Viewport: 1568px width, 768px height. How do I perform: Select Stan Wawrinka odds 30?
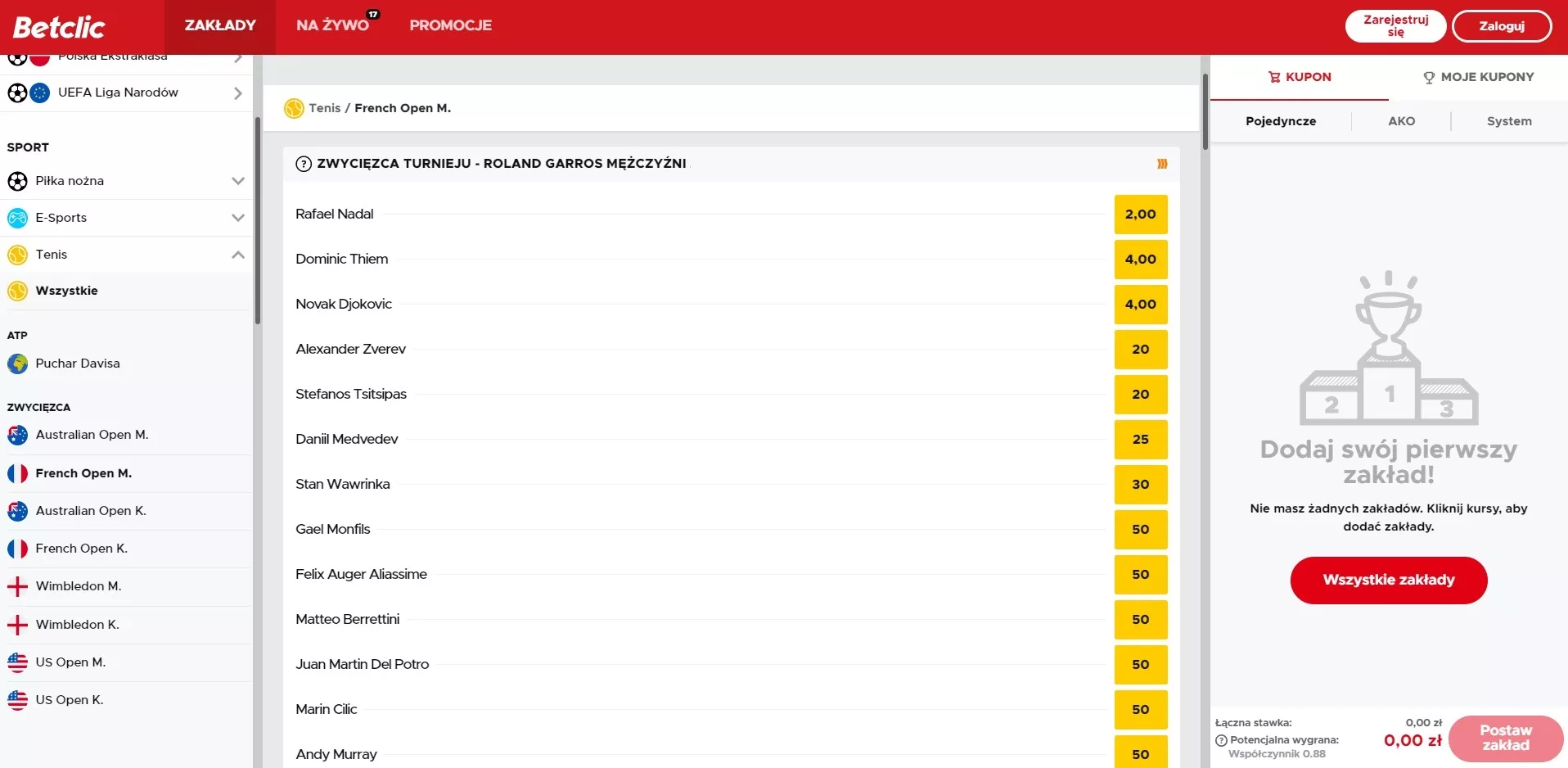click(1140, 485)
